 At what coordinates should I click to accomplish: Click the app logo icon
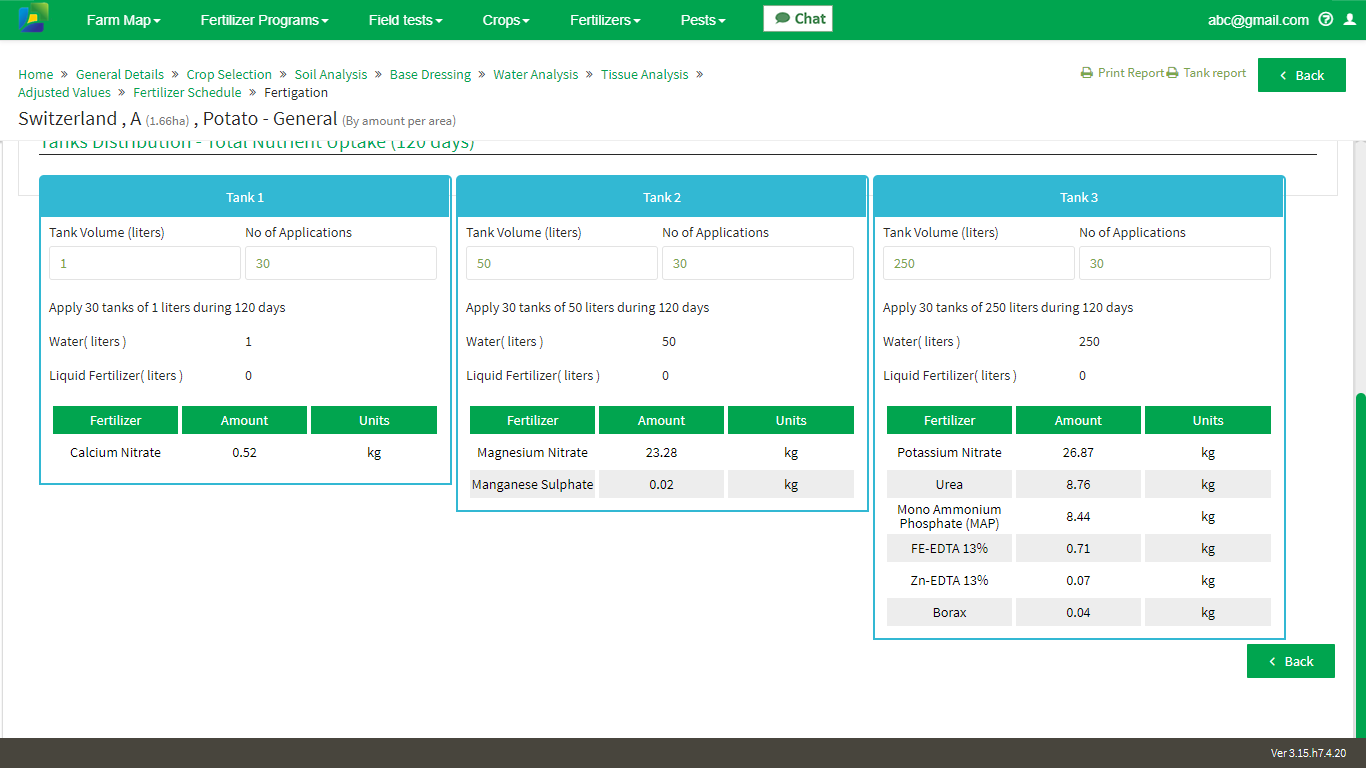click(x=33, y=18)
